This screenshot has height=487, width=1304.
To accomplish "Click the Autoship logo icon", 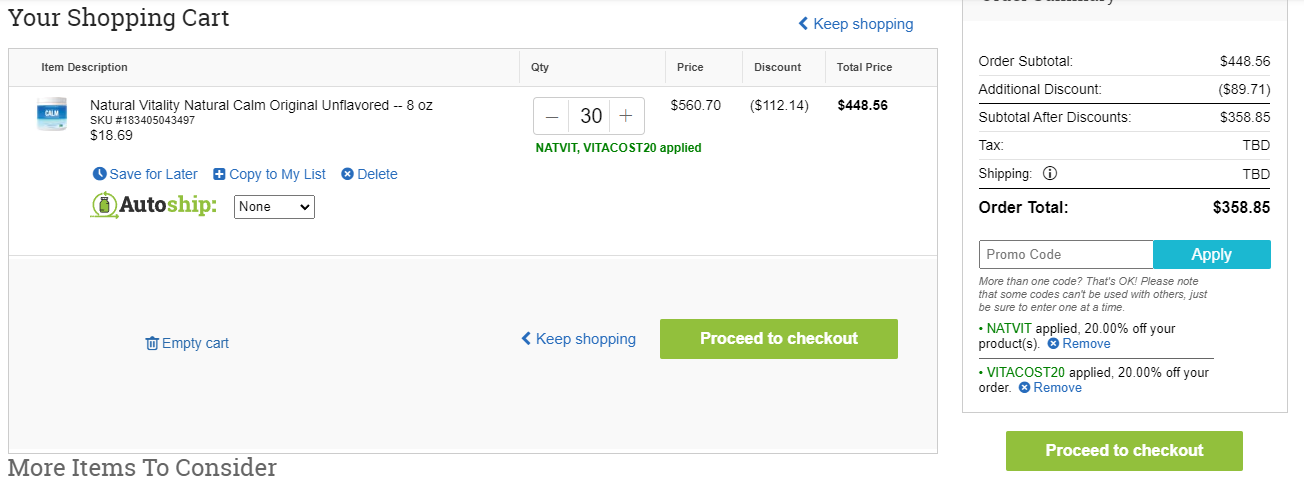I will (x=104, y=206).
